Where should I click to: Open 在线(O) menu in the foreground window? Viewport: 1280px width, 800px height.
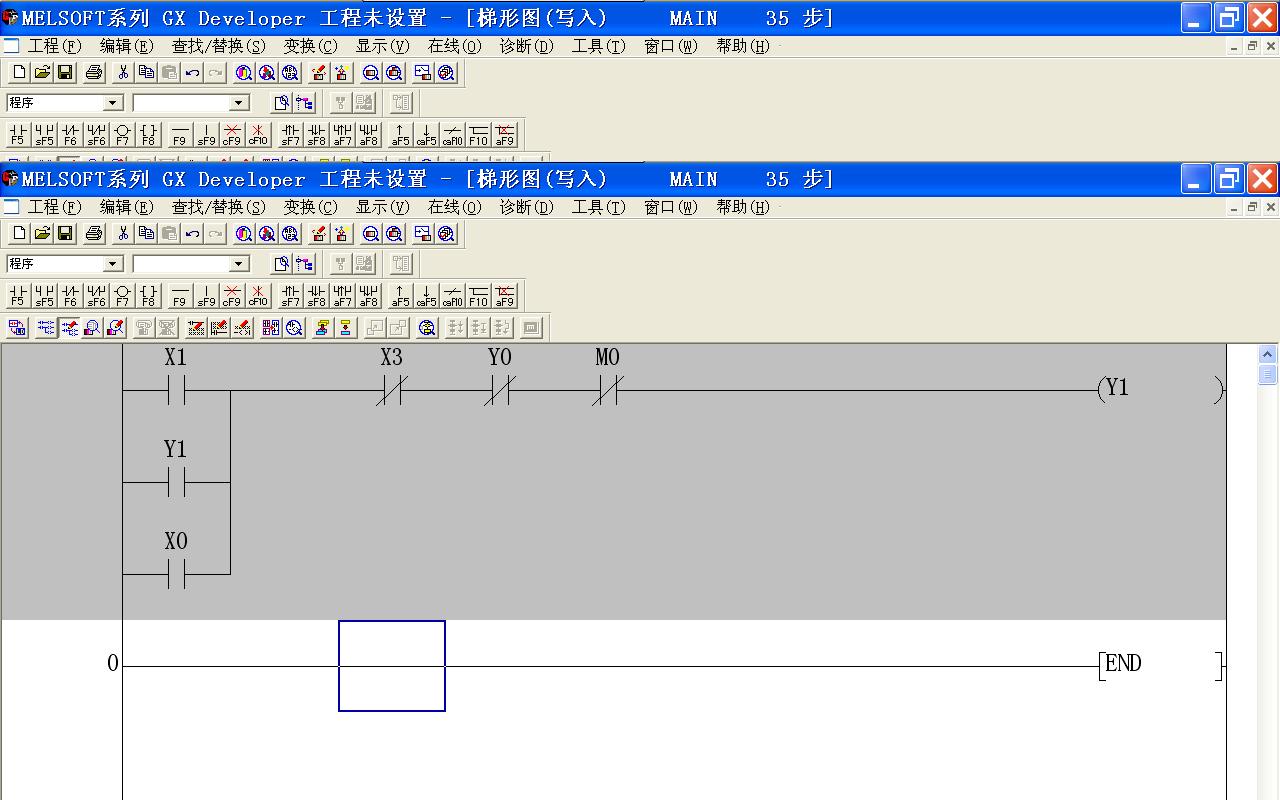coord(454,207)
